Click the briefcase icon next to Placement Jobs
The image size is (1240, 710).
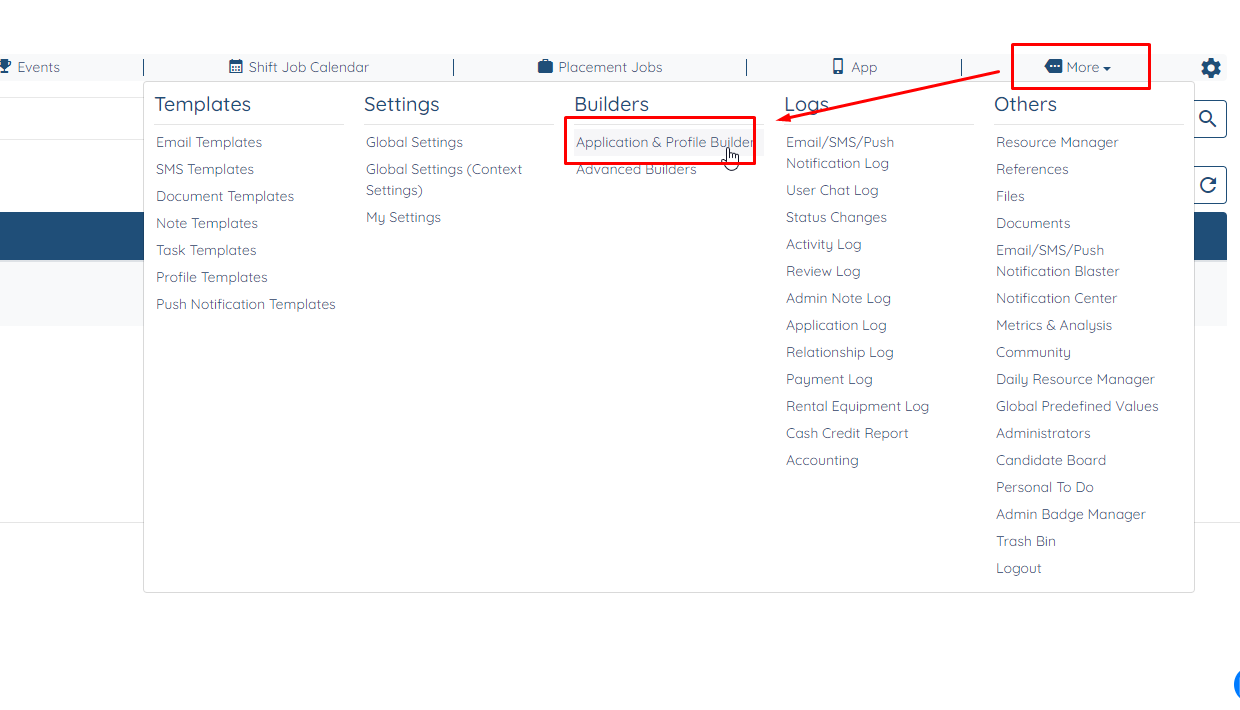click(545, 66)
